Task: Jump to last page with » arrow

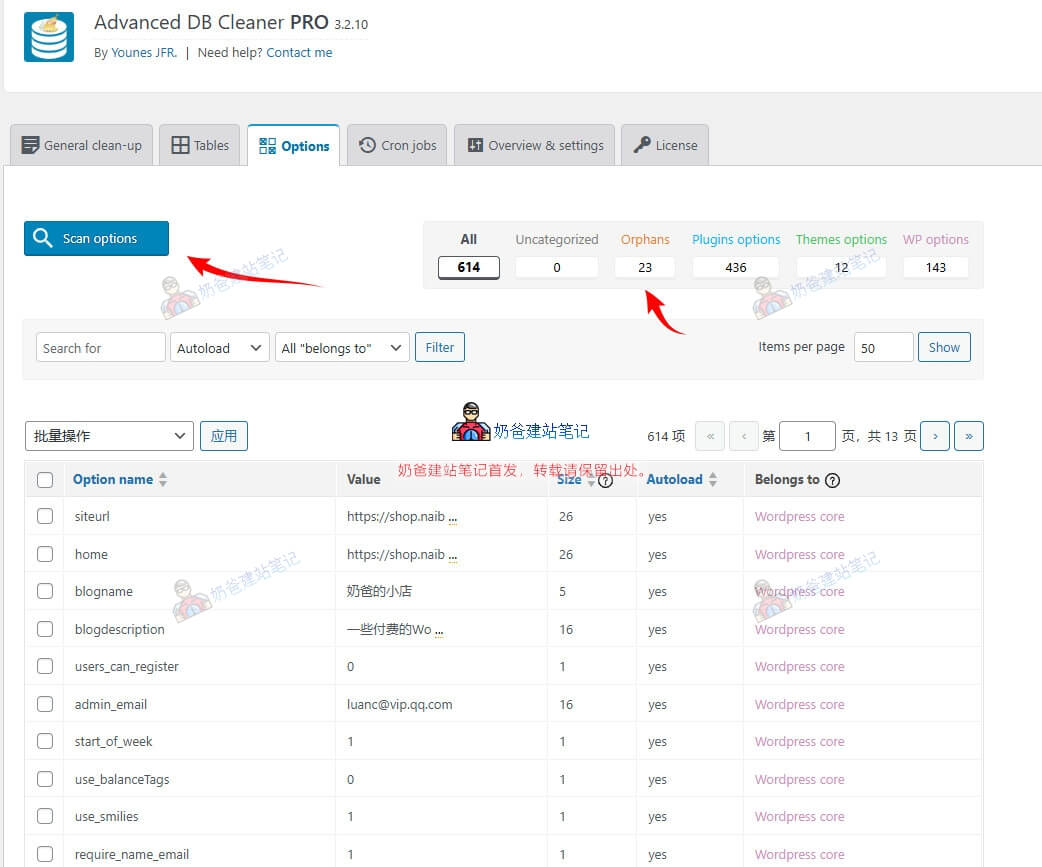Action: pyautogui.click(x=968, y=436)
